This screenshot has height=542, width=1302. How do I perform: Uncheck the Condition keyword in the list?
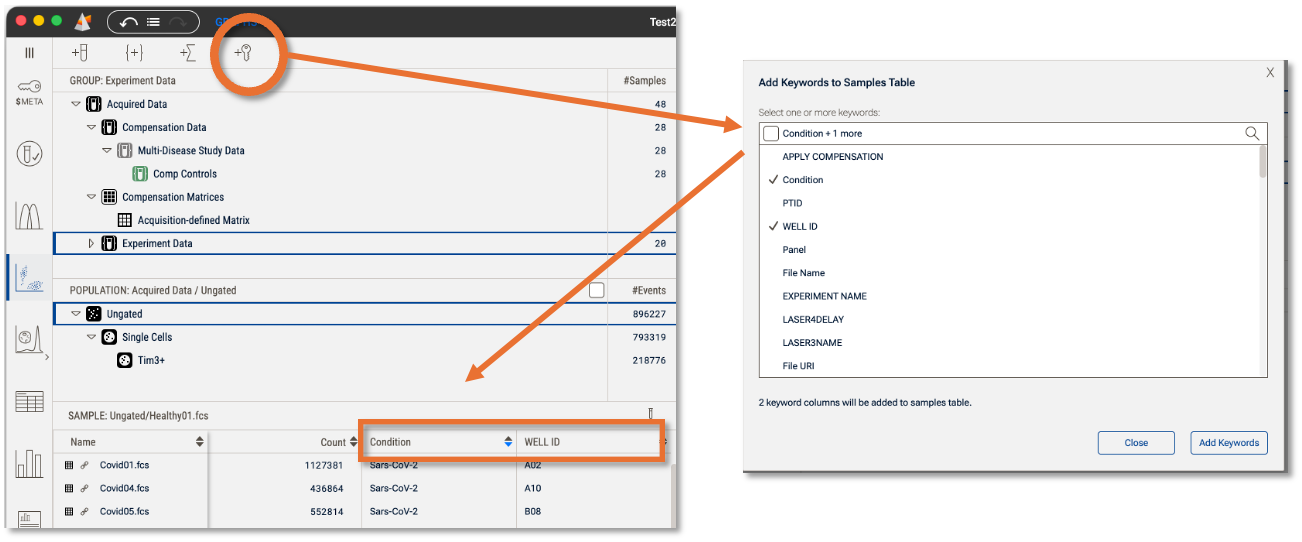[x=803, y=180]
